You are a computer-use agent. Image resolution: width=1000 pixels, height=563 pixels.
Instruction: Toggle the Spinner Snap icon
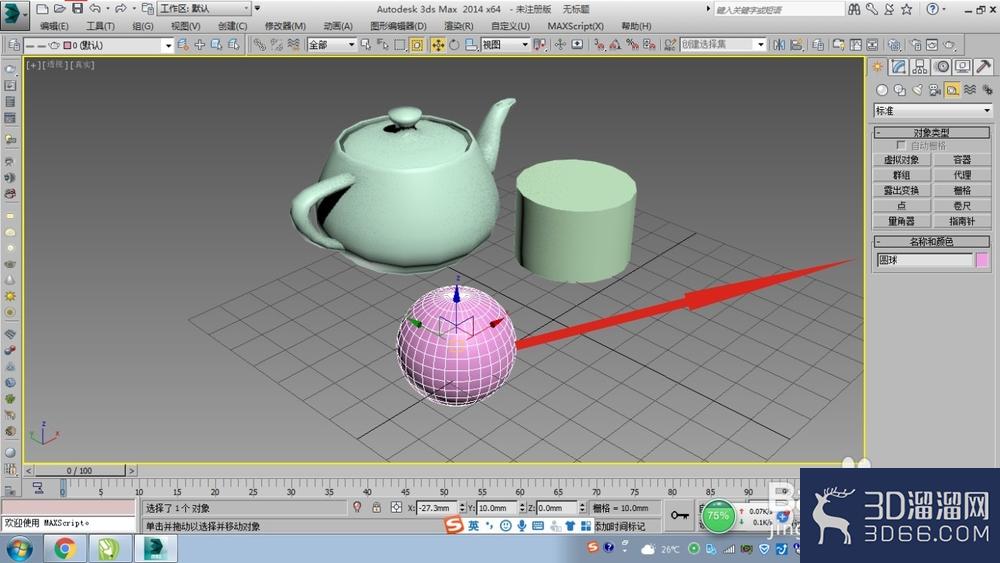[649, 45]
